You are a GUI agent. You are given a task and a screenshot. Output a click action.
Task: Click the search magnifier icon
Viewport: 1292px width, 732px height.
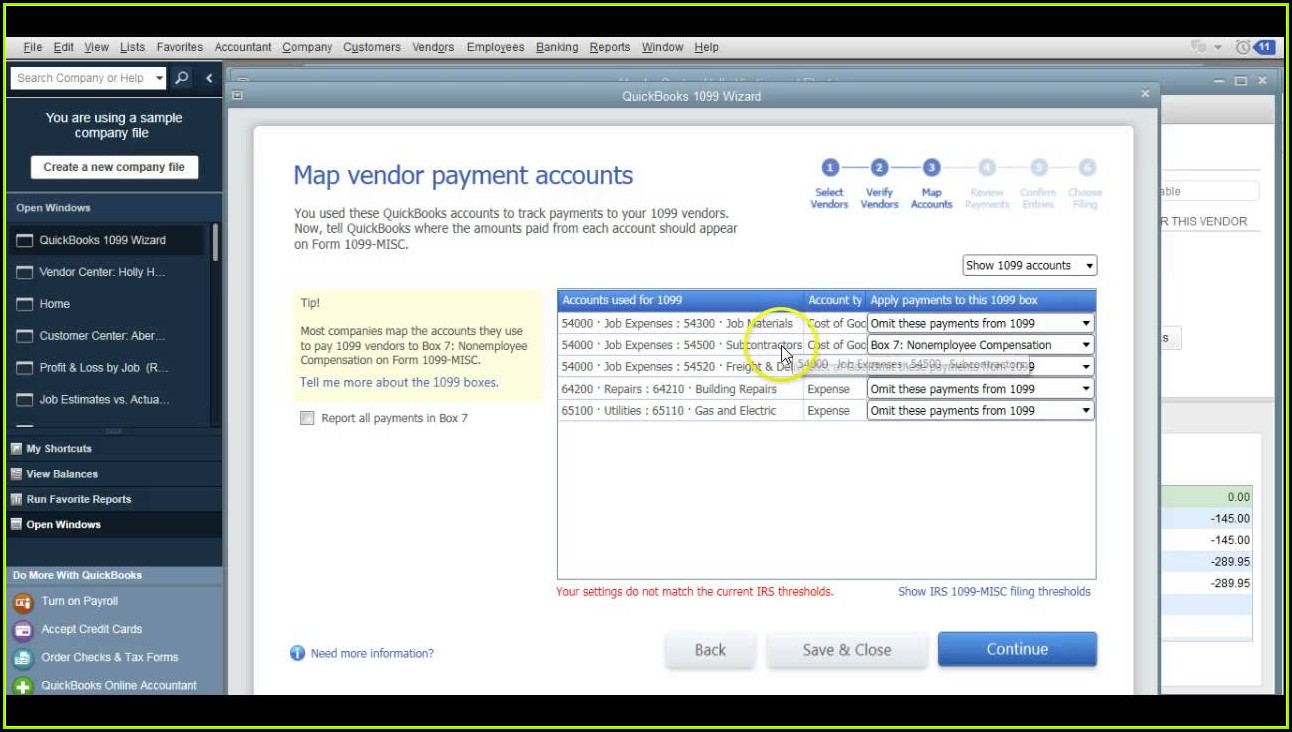[x=182, y=78]
